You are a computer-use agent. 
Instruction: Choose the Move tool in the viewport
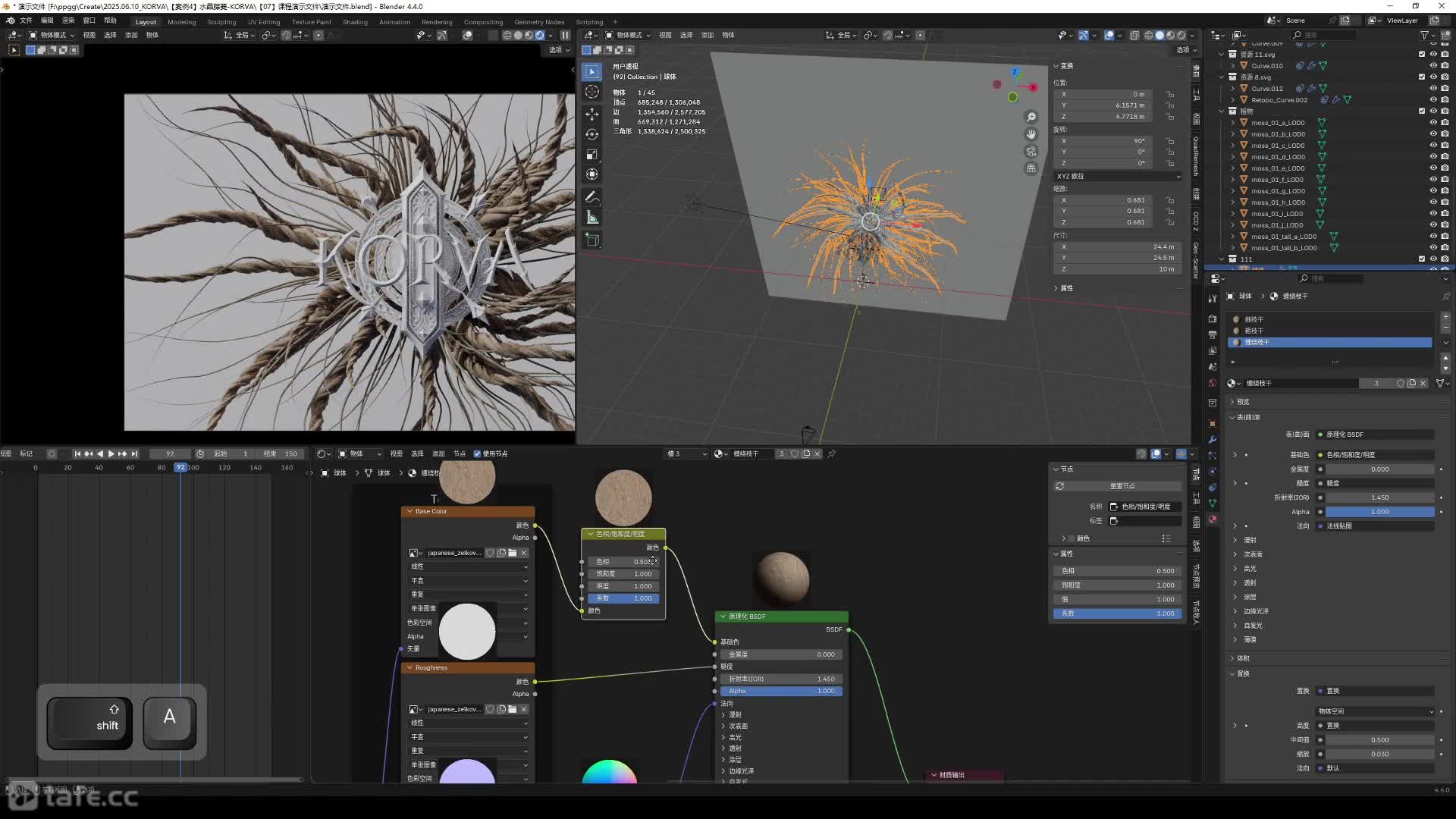coord(592,114)
